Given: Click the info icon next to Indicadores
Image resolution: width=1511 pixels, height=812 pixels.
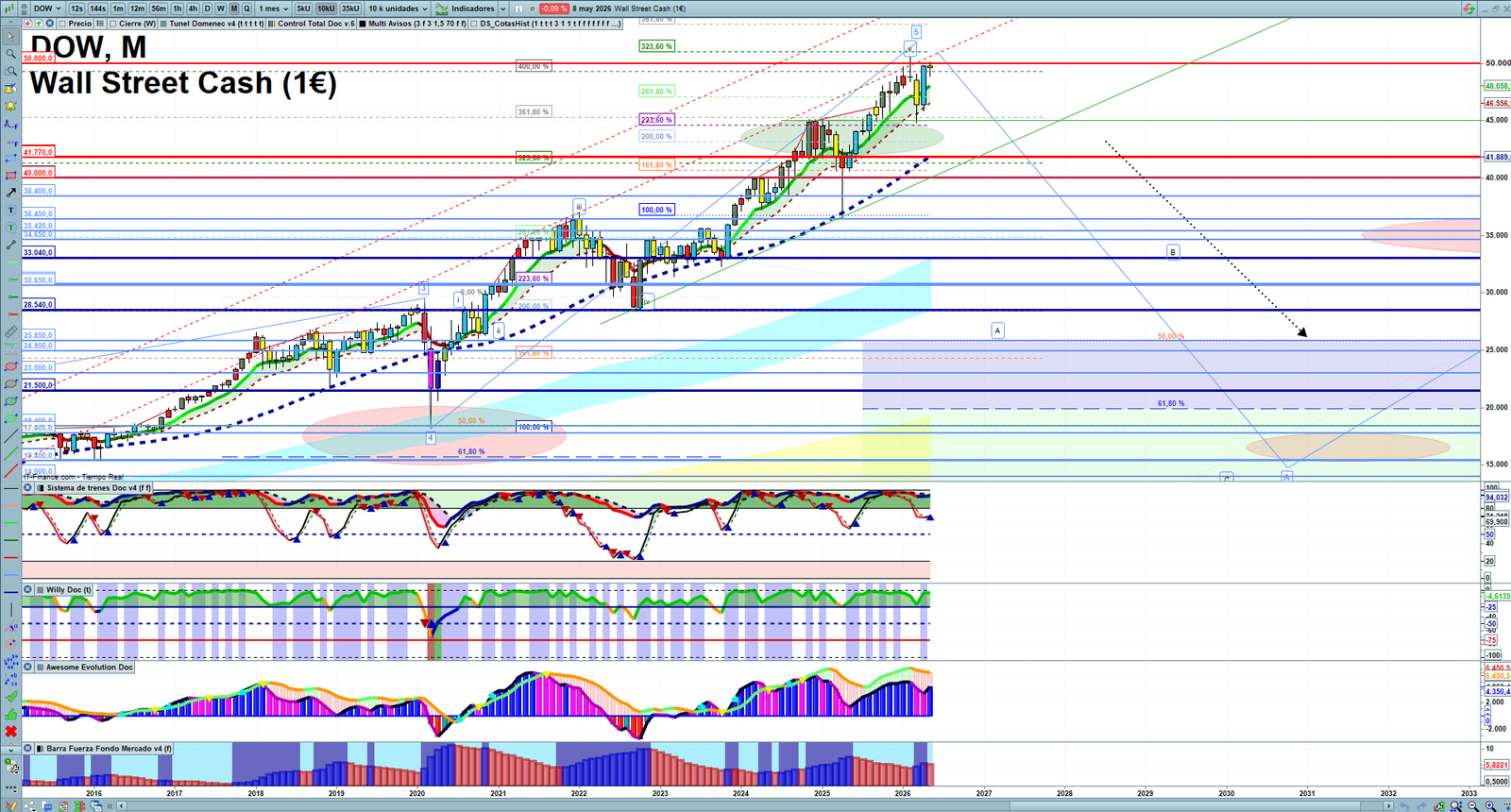Looking at the screenshot, I should [x=518, y=8].
